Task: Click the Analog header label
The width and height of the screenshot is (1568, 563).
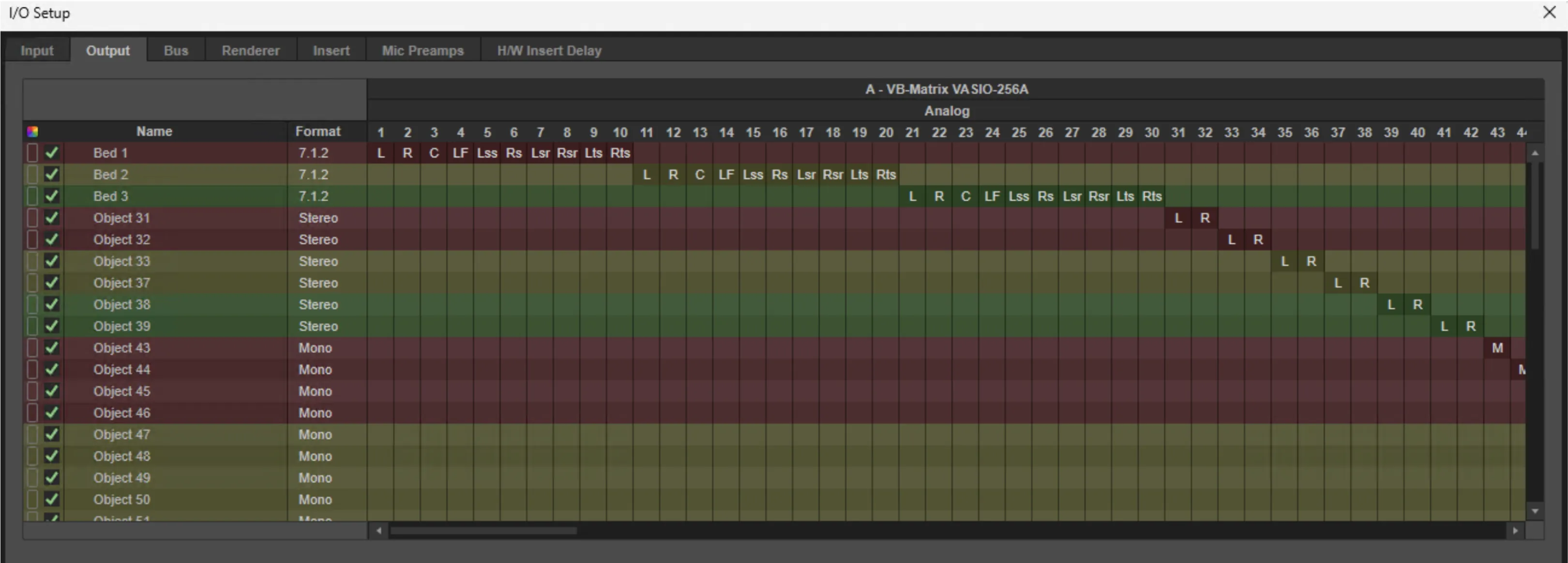Action: click(x=947, y=111)
